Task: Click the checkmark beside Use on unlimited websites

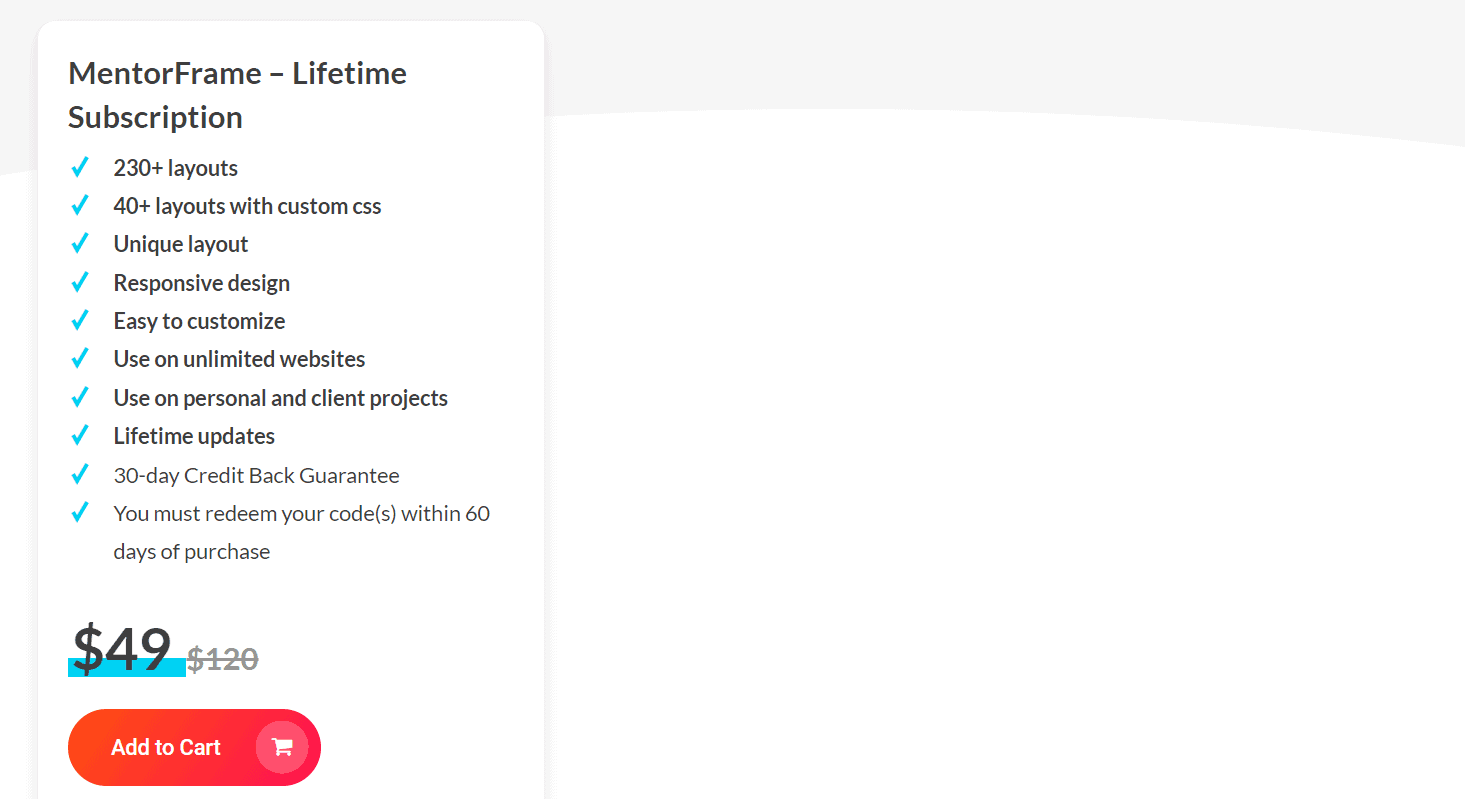Action: pyautogui.click(x=80, y=358)
